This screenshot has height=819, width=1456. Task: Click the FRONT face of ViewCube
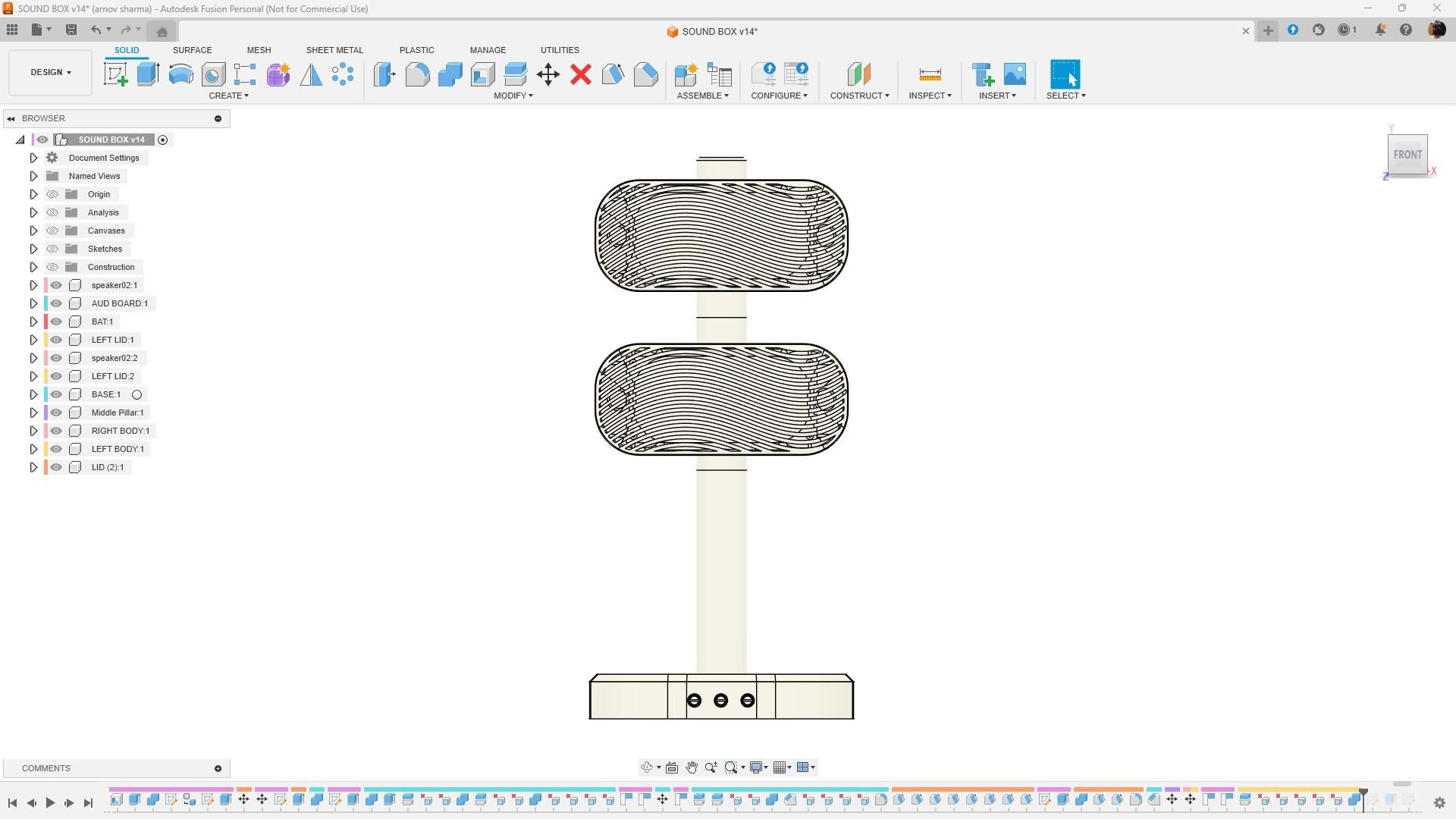coord(1407,155)
